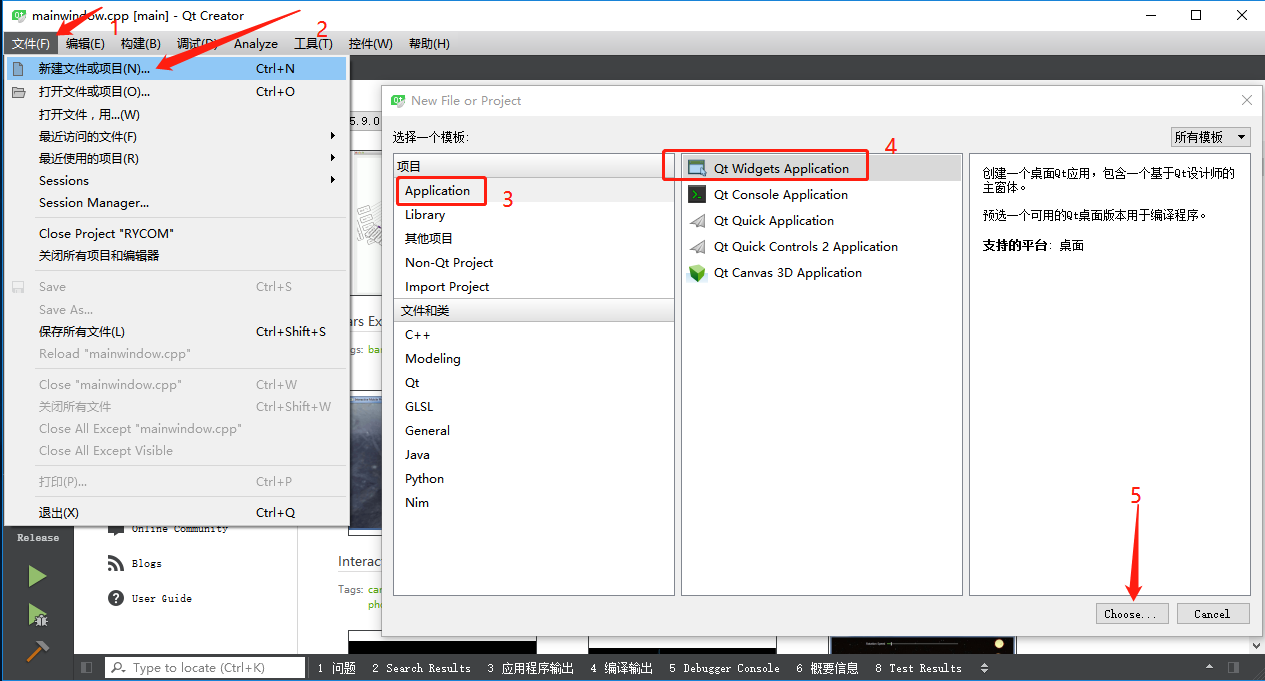This screenshot has width=1265, height=681.
Task: Build the project with the hammer icon
Action: (x=37, y=651)
